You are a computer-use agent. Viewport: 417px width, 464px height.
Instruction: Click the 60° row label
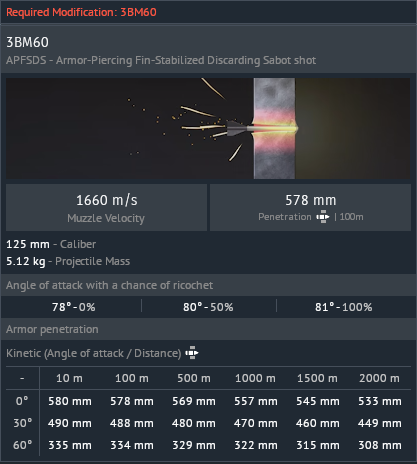(23, 445)
